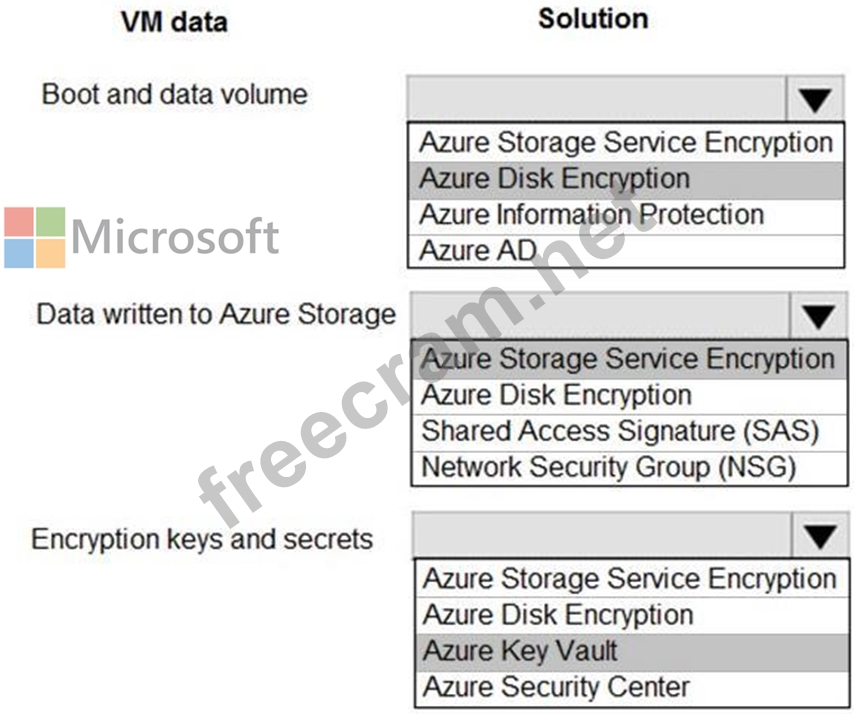
Task: Pick Network Security Group (NSG) option
Action: pos(629,468)
